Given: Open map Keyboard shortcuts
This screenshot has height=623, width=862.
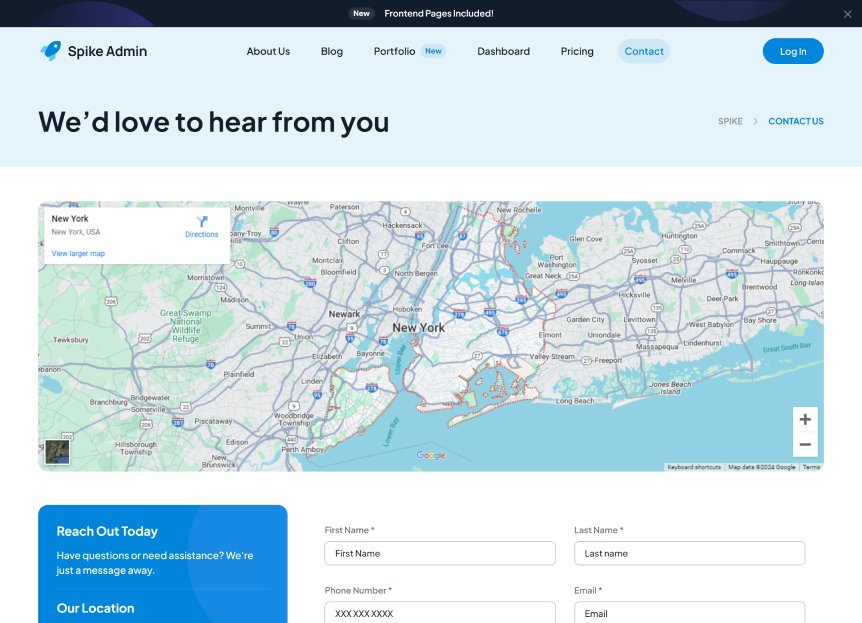Looking at the screenshot, I should coord(694,467).
